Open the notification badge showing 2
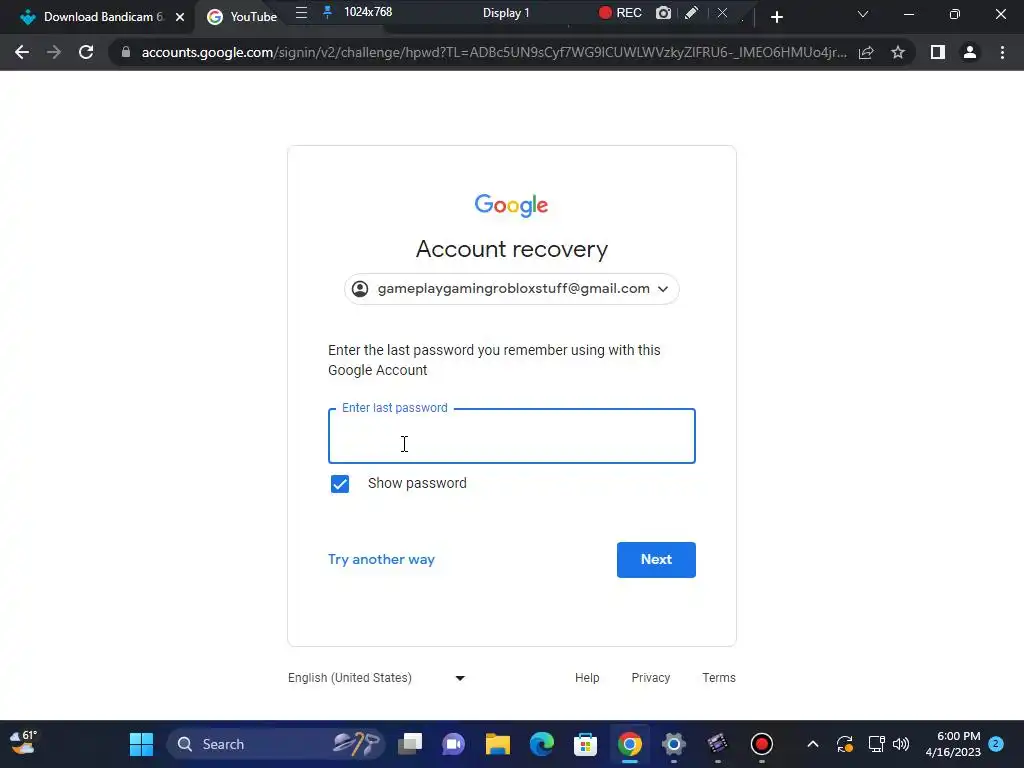The image size is (1024, 768). (x=996, y=744)
